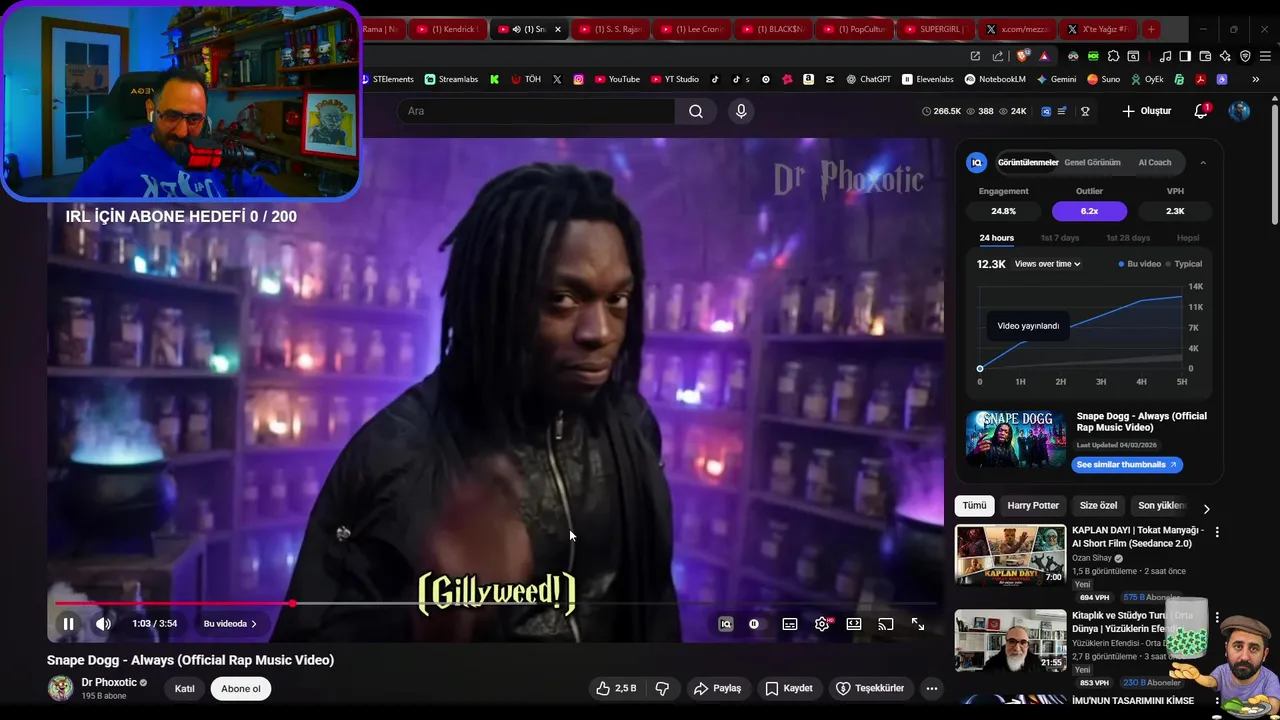Select the 1st 7 days range tab
This screenshot has width=1280, height=720.
pyautogui.click(x=1060, y=238)
